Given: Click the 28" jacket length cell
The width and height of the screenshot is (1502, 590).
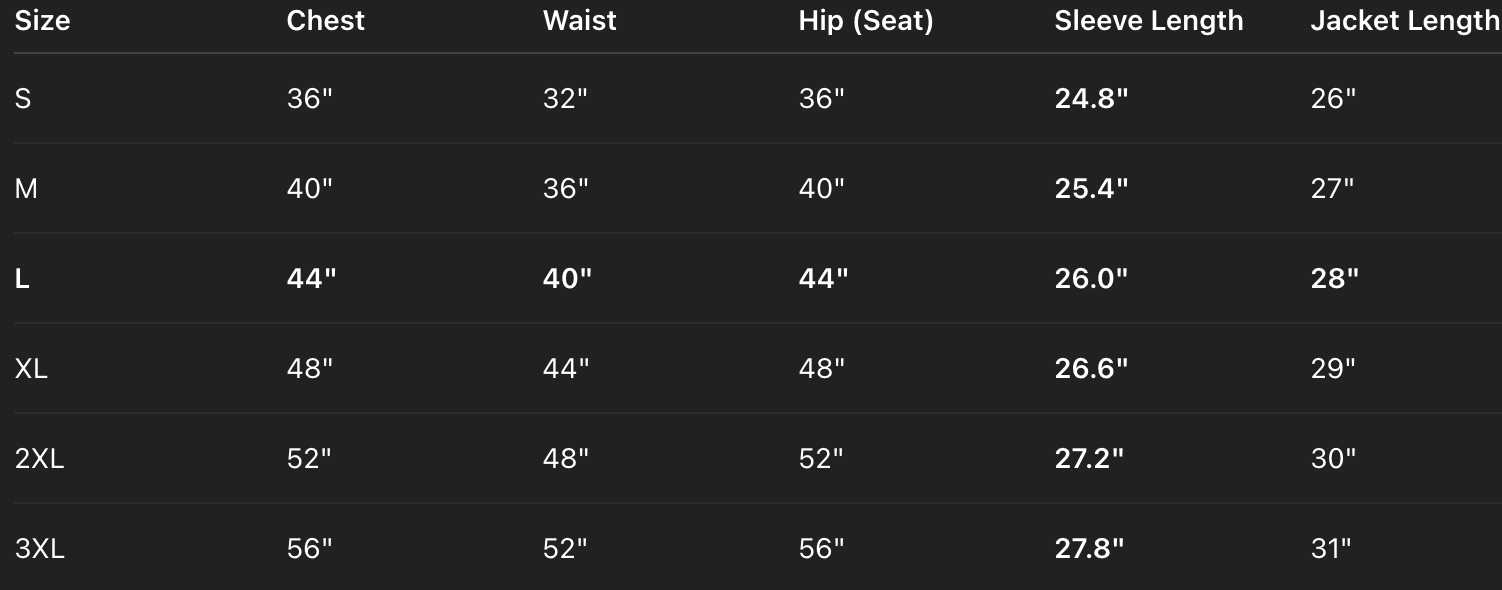Looking at the screenshot, I should (1334, 279).
